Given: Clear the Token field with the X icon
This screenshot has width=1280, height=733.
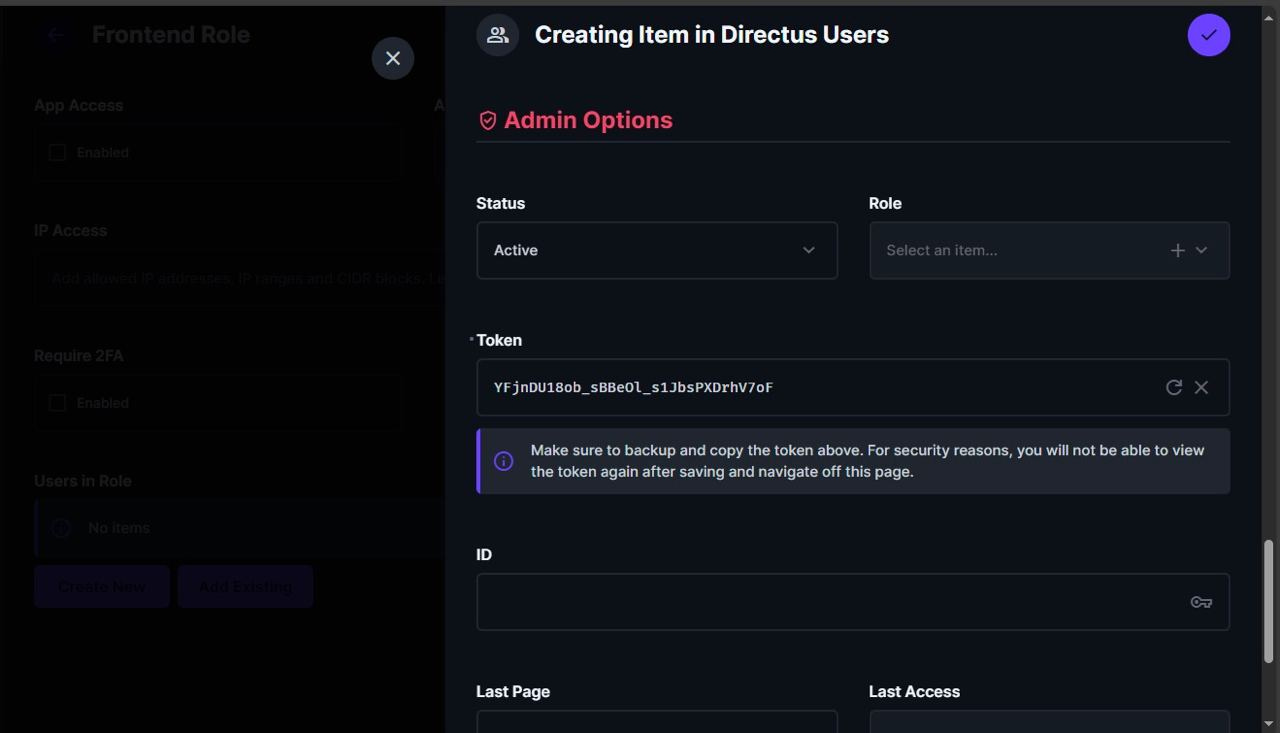Looking at the screenshot, I should 1201,387.
